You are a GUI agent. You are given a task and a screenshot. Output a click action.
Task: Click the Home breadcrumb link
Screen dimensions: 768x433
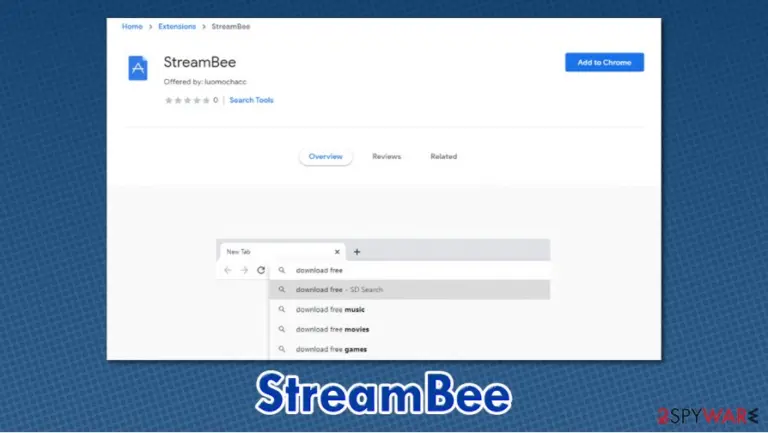click(x=132, y=26)
